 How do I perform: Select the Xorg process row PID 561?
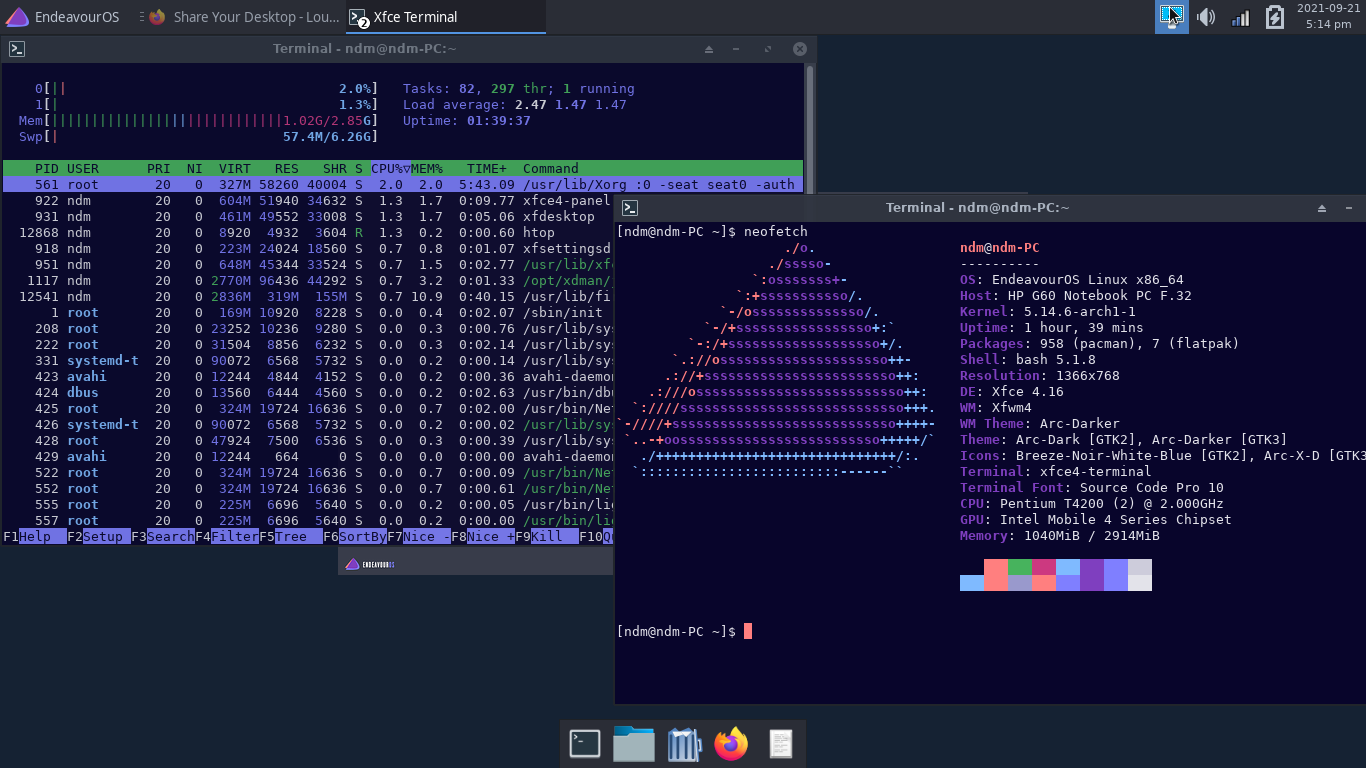(x=403, y=184)
